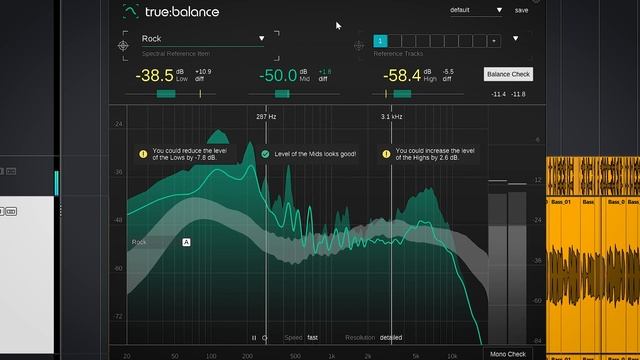Click the Mids green checkmark icon
The image size is (640, 360).
265,154
